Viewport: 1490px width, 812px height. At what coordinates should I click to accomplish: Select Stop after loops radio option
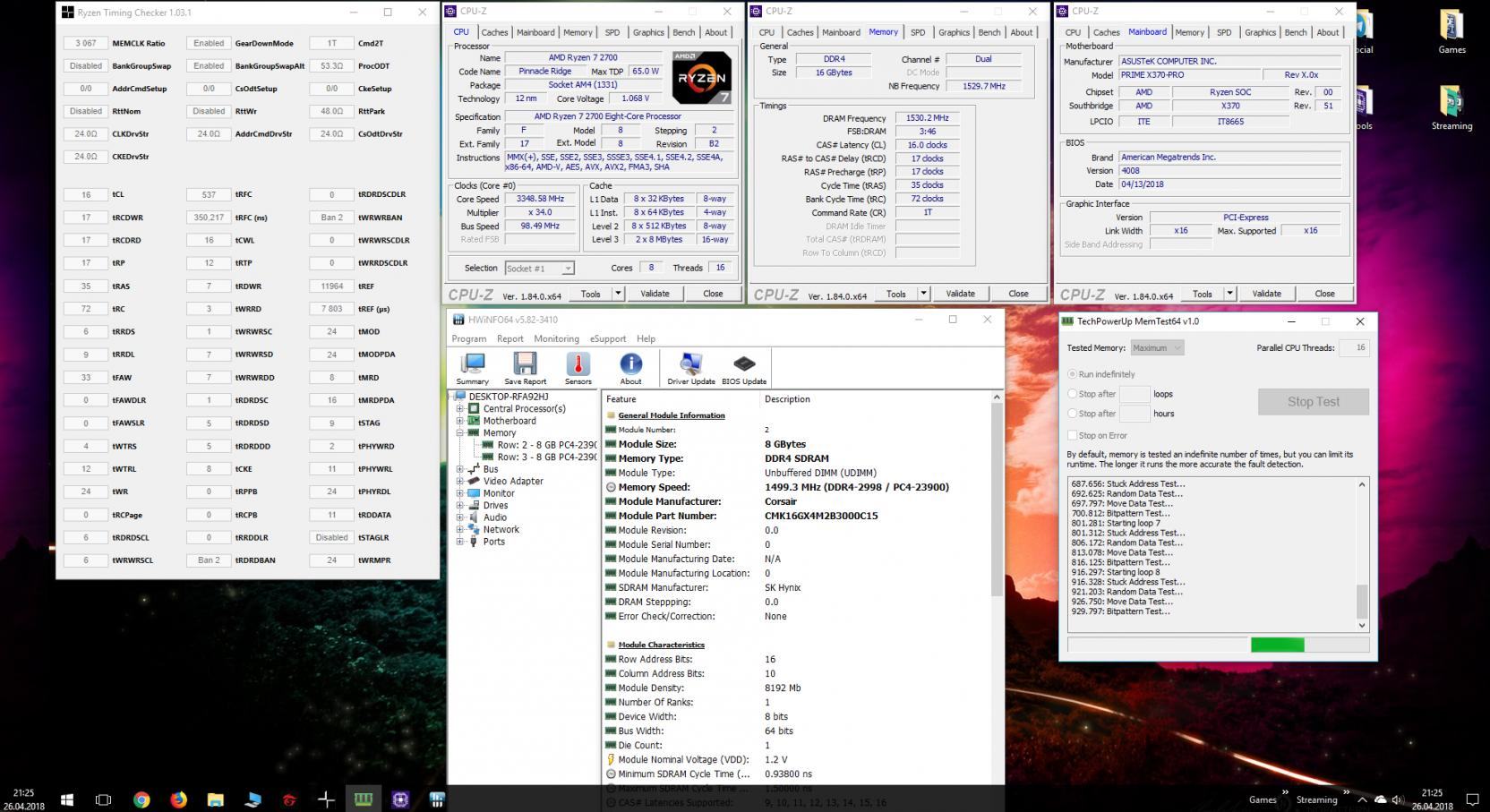point(1073,394)
